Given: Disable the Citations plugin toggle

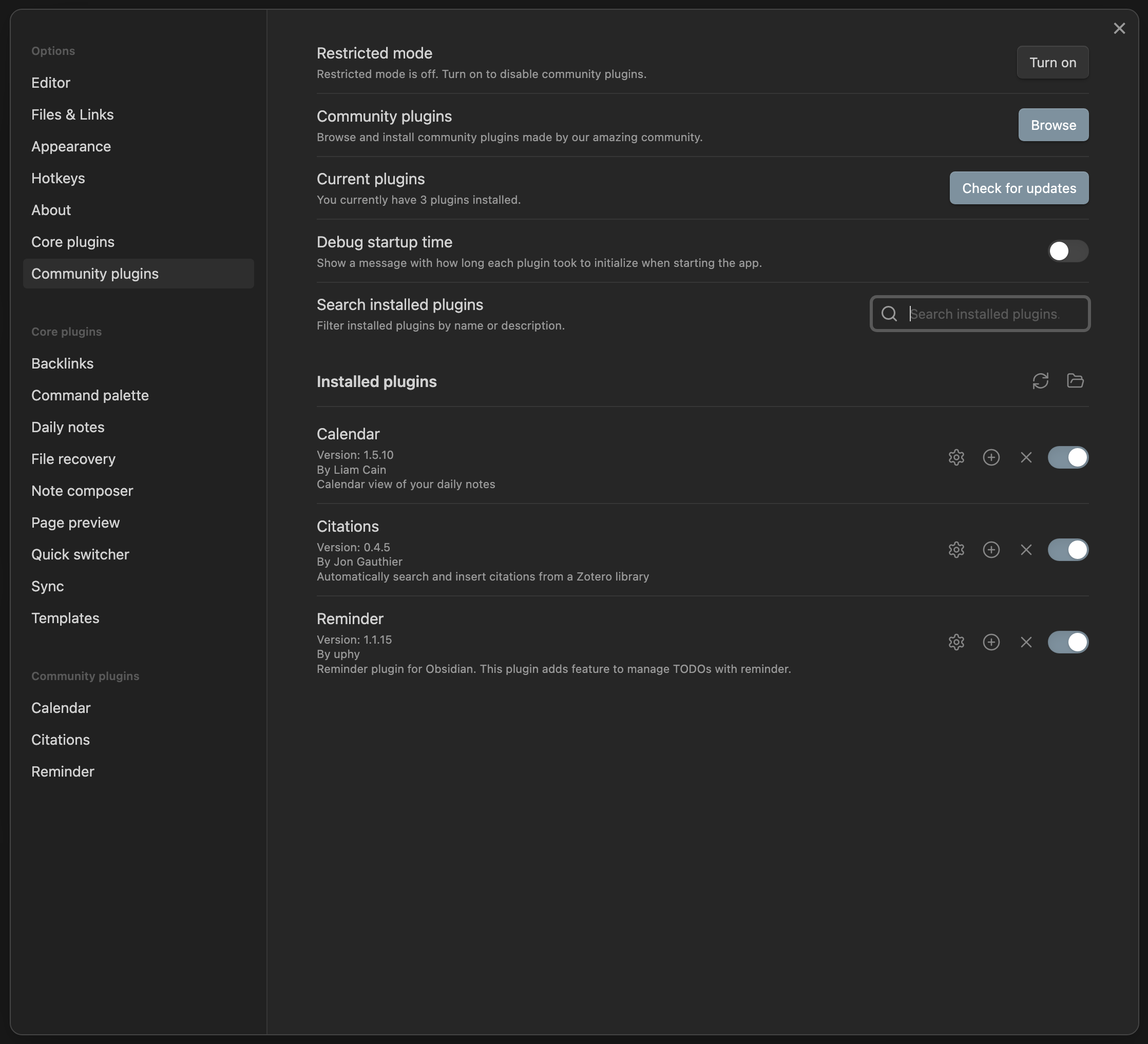Looking at the screenshot, I should (x=1068, y=549).
